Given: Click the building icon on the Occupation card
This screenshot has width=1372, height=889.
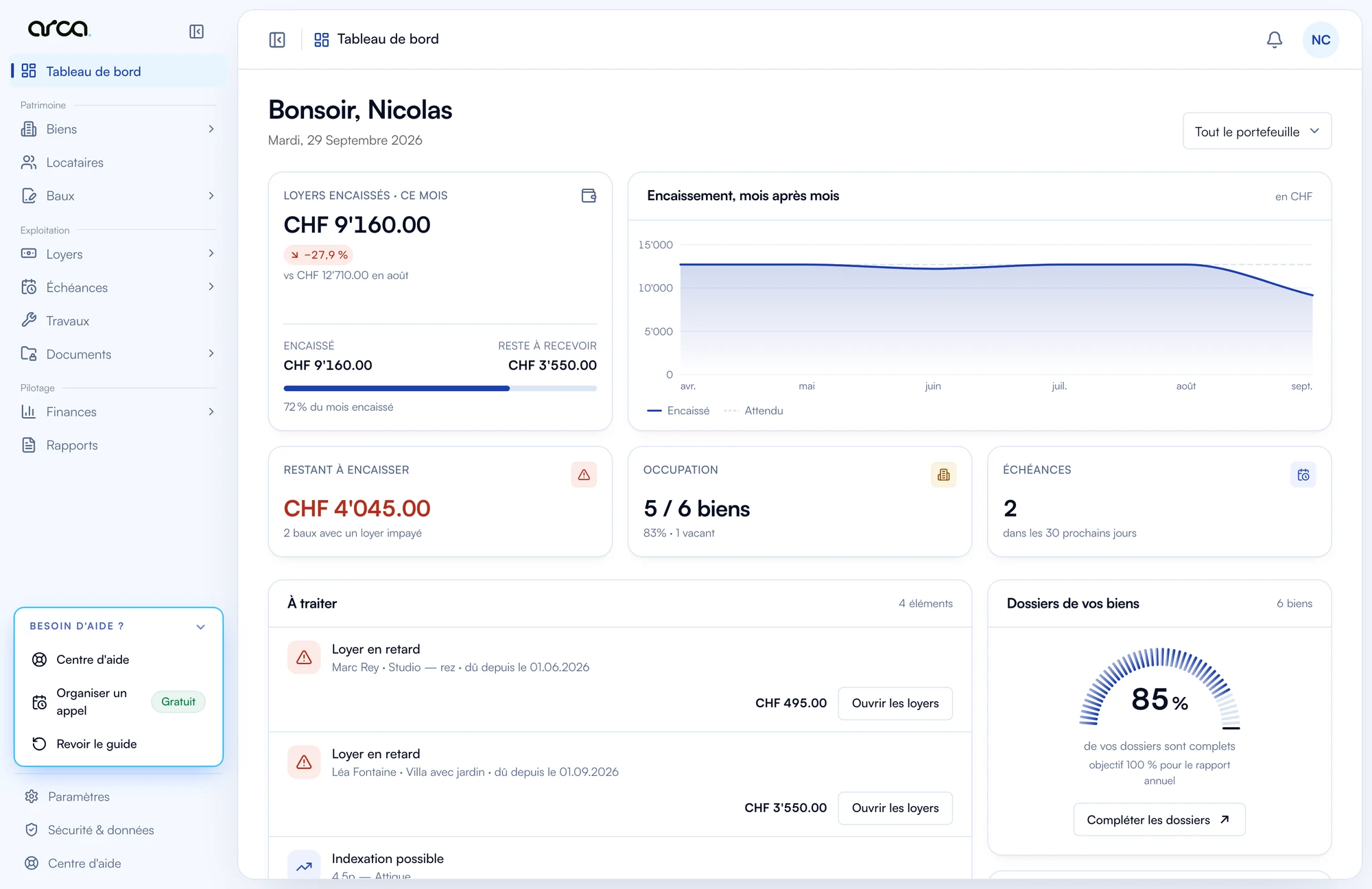Looking at the screenshot, I should (943, 475).
